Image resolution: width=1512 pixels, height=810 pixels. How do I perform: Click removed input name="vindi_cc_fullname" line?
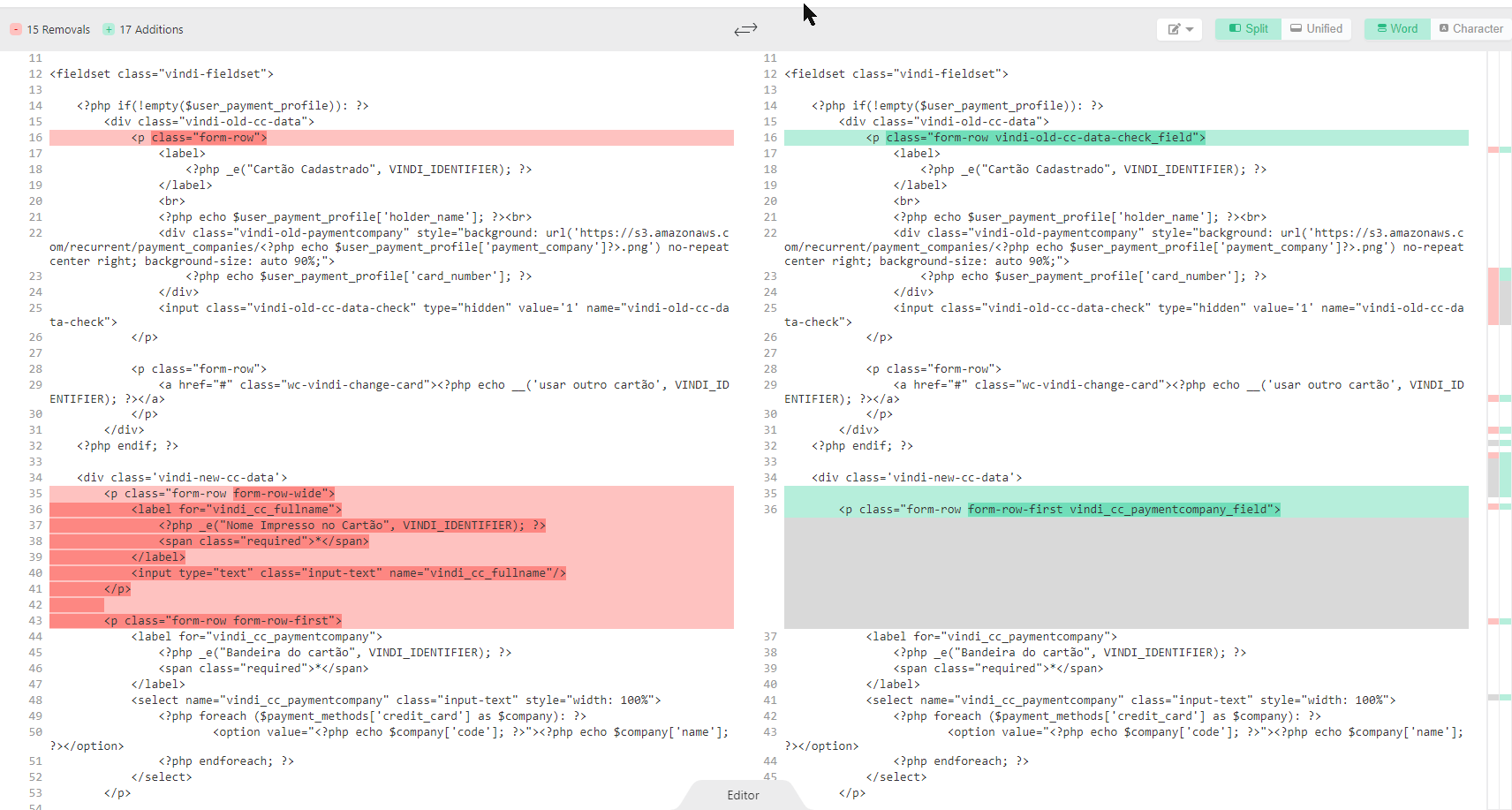pos(391,573)
